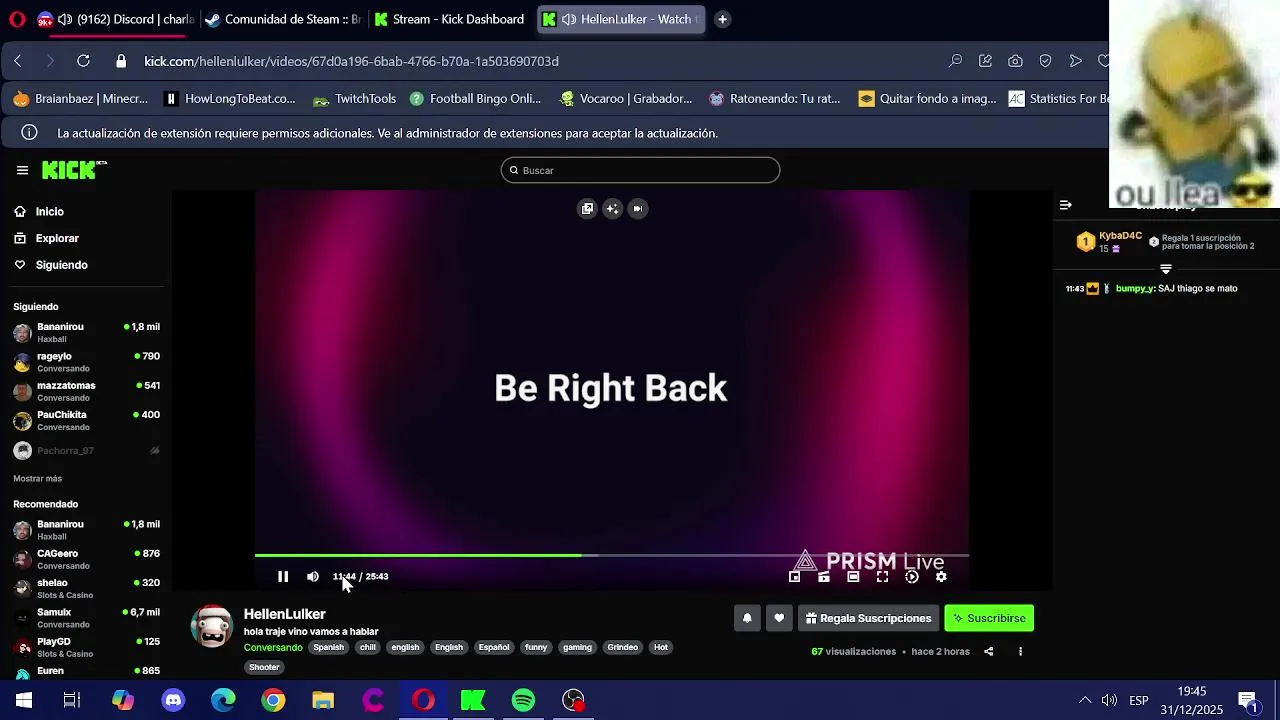Collapse the chat panel arrow
The width and height of the screenshot is (1280, 720).
[x=1066, y=205]
